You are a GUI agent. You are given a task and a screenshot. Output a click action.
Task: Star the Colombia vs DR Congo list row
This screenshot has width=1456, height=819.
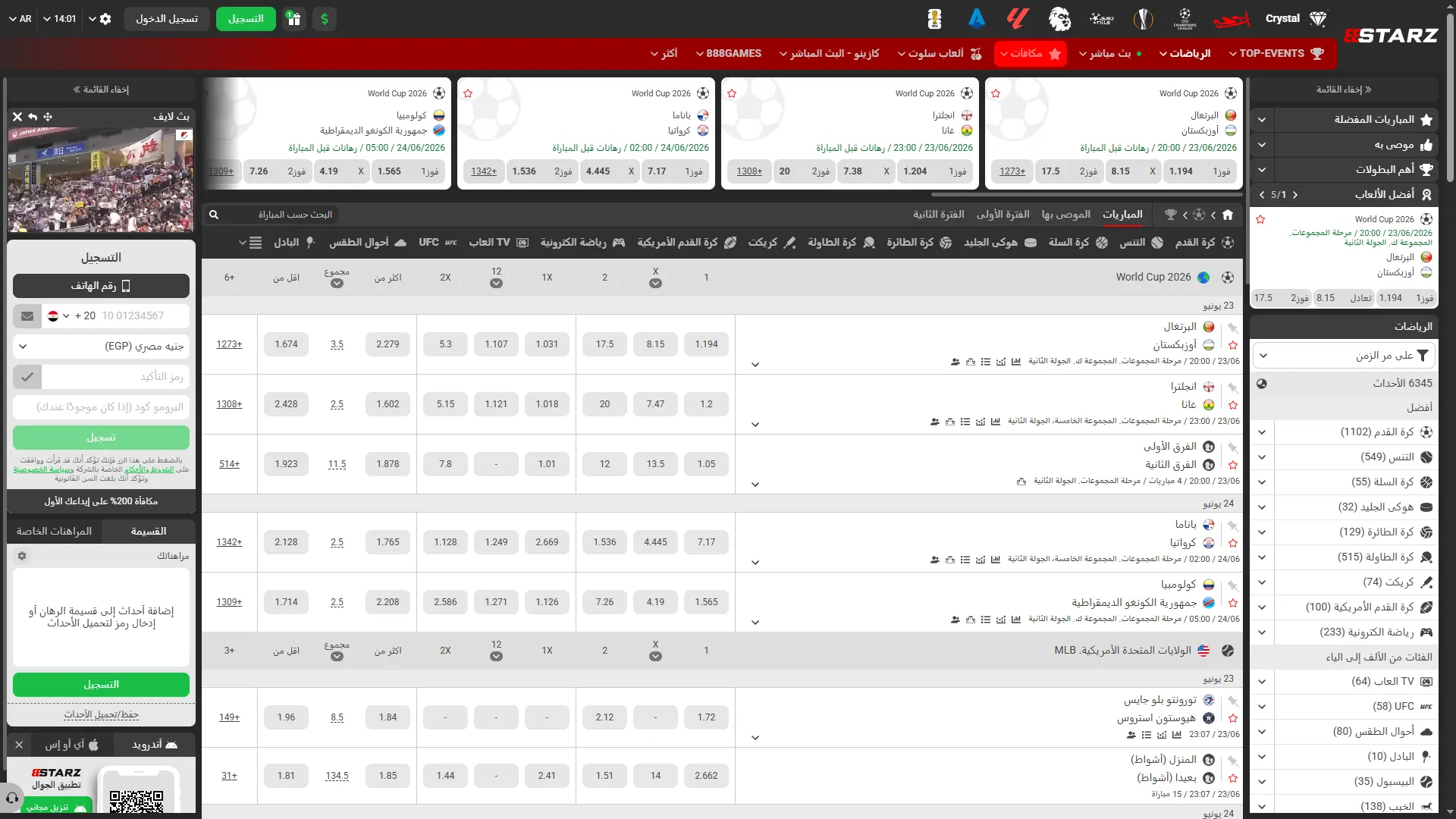click(x=1233, y=603)
